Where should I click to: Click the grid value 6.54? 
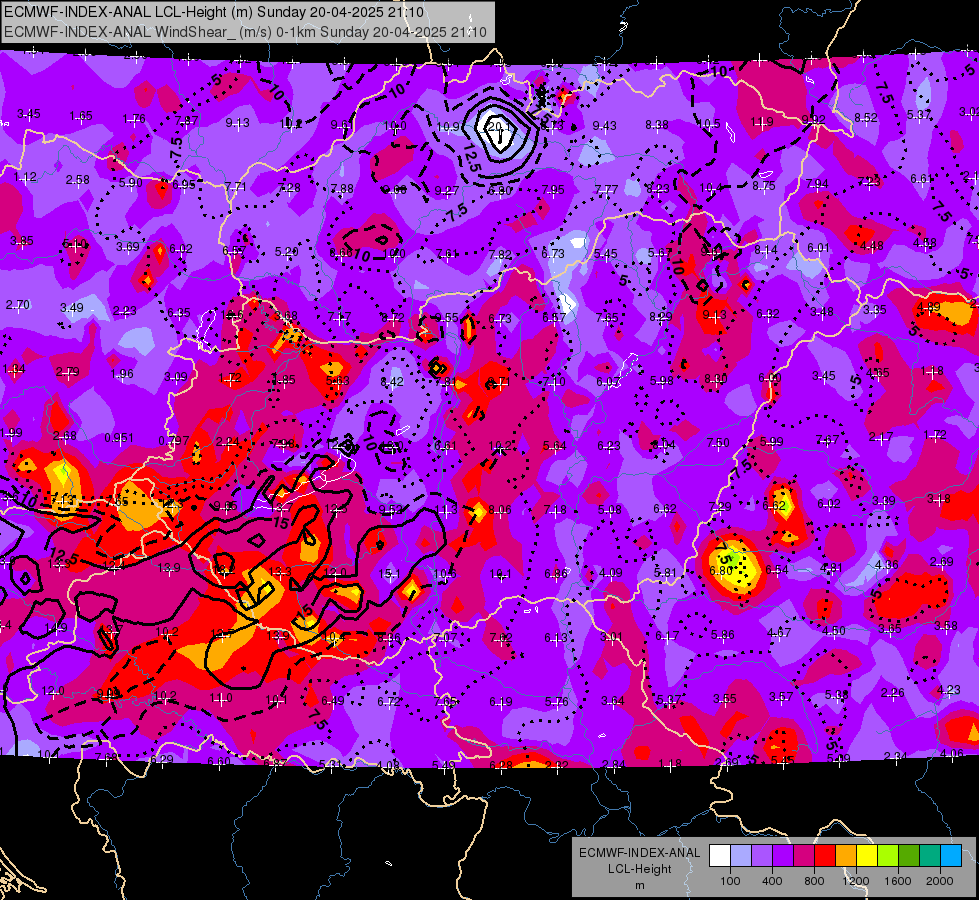click(x=777, y=570)
